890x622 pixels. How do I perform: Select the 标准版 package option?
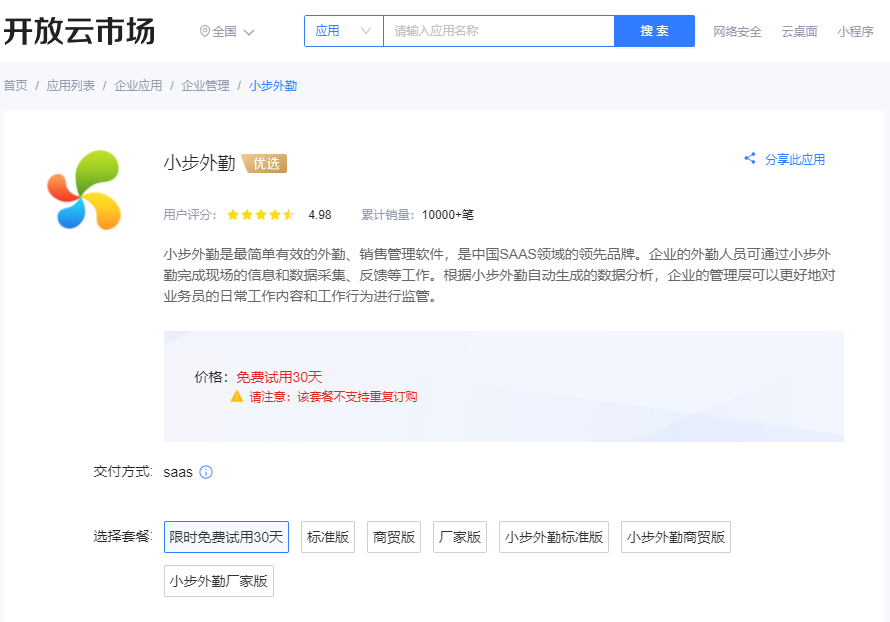(328, 537)
